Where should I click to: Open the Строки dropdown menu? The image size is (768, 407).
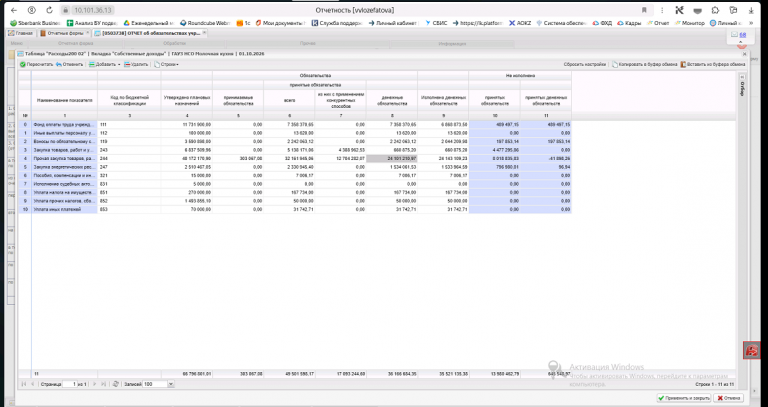167,64
